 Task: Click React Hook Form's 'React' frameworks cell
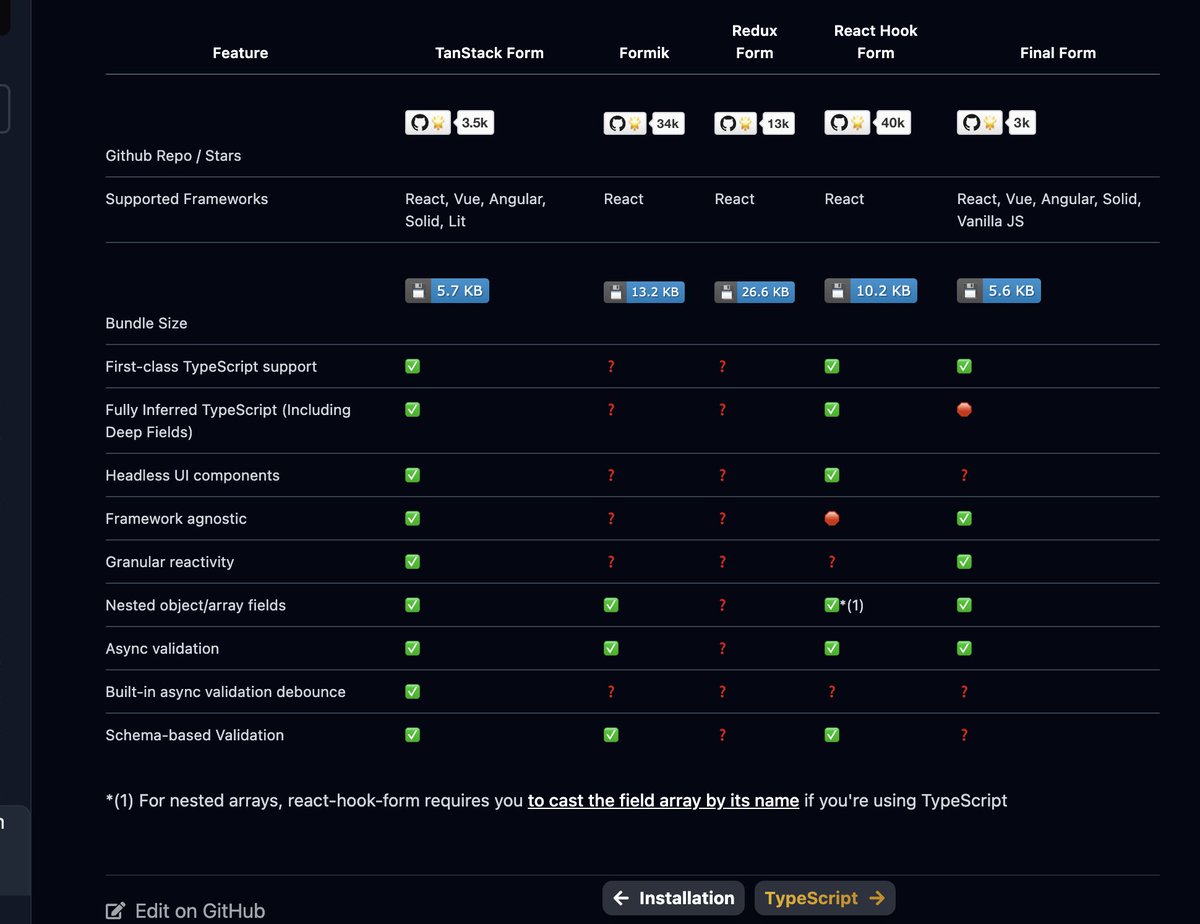pyautogui.click(x=845, y=199)
